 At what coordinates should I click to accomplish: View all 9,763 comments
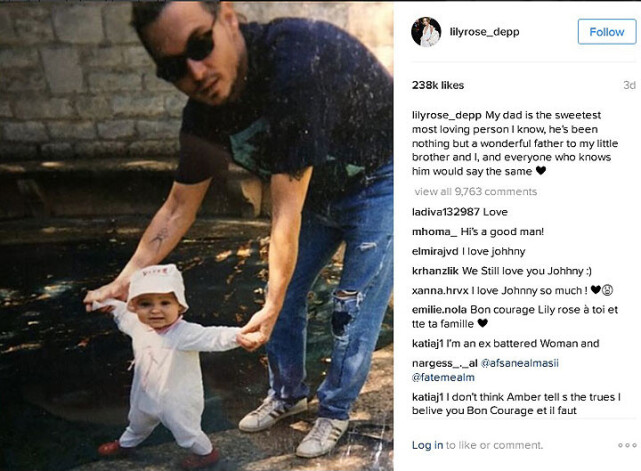(x=475, y=191)
